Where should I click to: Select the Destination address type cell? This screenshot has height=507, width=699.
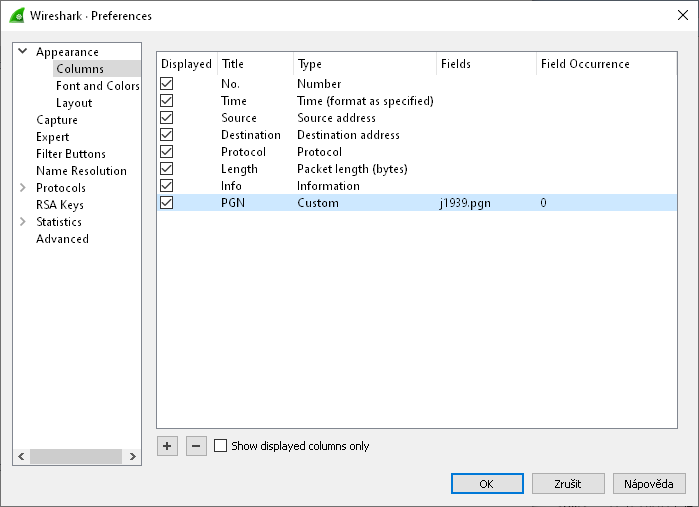(348, 135)
